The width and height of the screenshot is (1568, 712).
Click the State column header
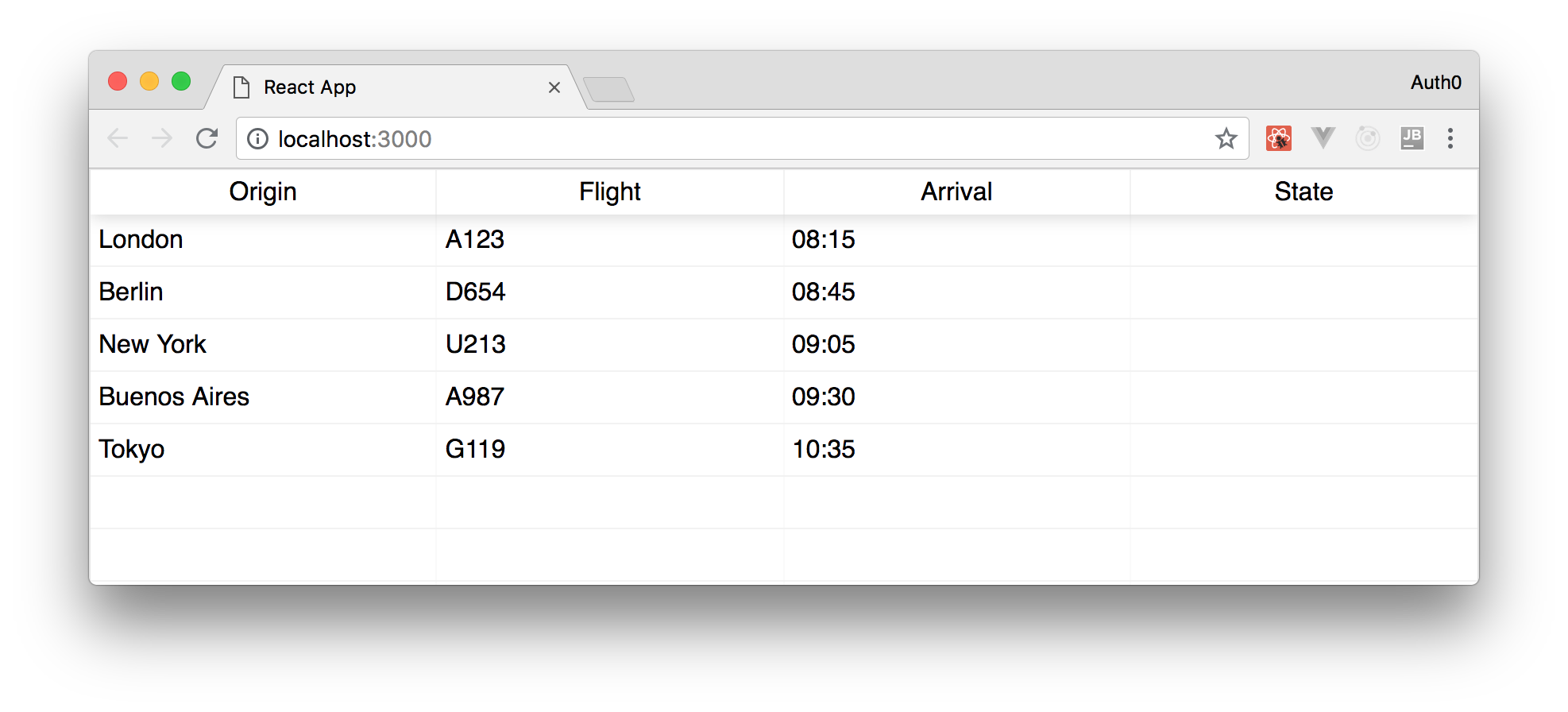(x=1303, y=192)
